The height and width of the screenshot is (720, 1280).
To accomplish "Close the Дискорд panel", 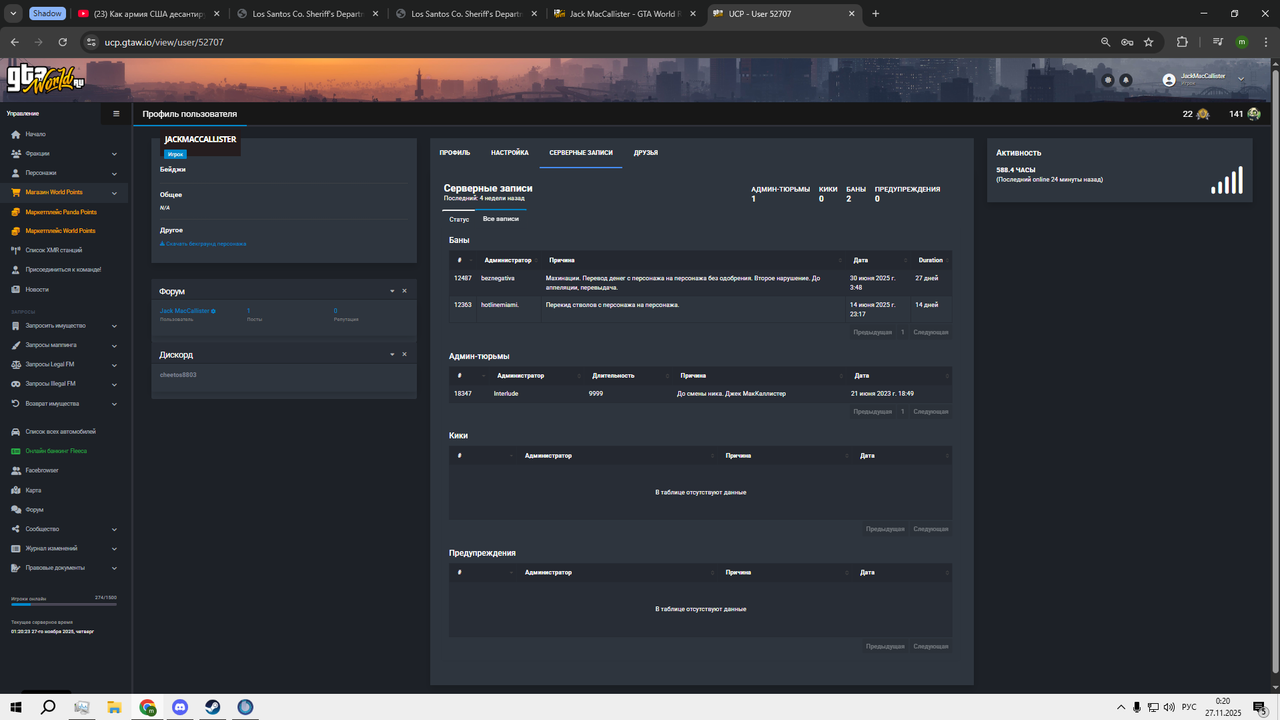I will 404,354.
